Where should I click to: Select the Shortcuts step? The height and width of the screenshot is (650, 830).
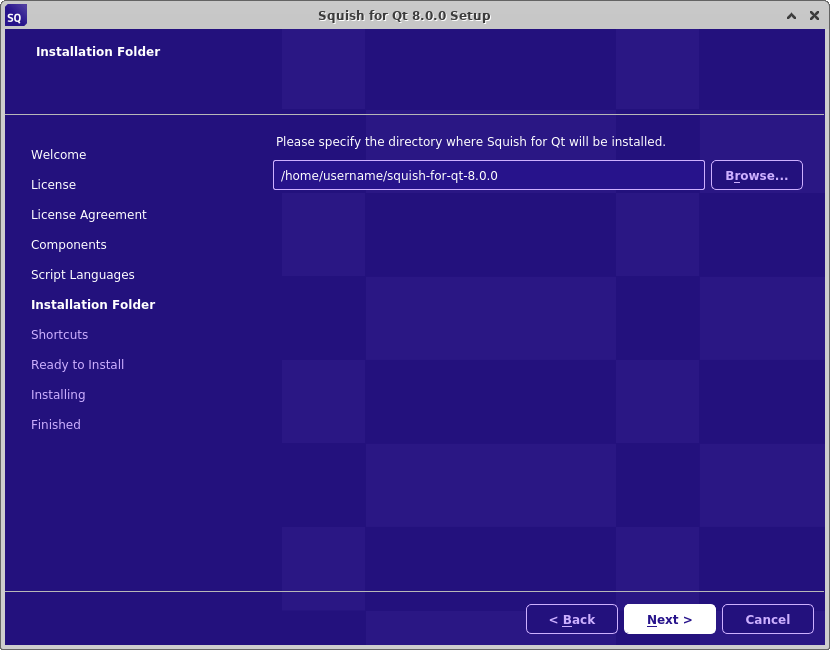(59, 334)
